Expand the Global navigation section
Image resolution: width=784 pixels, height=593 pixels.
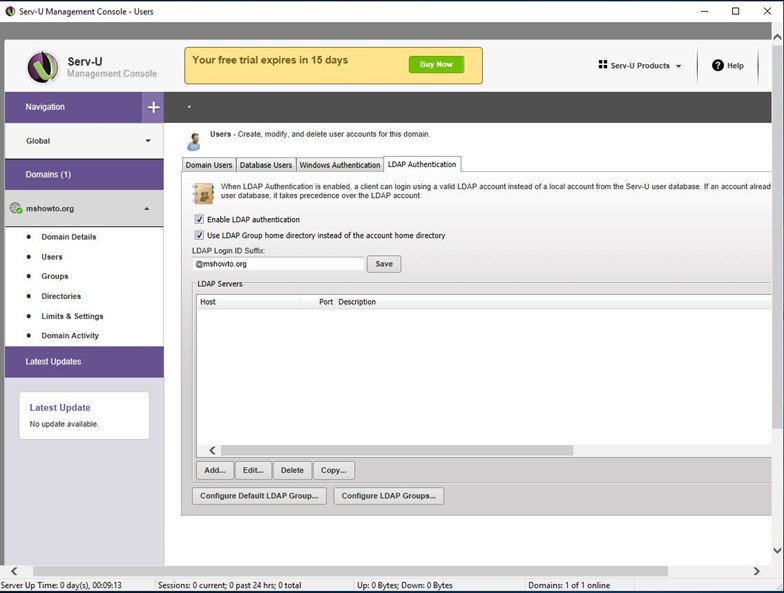pyautogui.click(x=148, y=141)
